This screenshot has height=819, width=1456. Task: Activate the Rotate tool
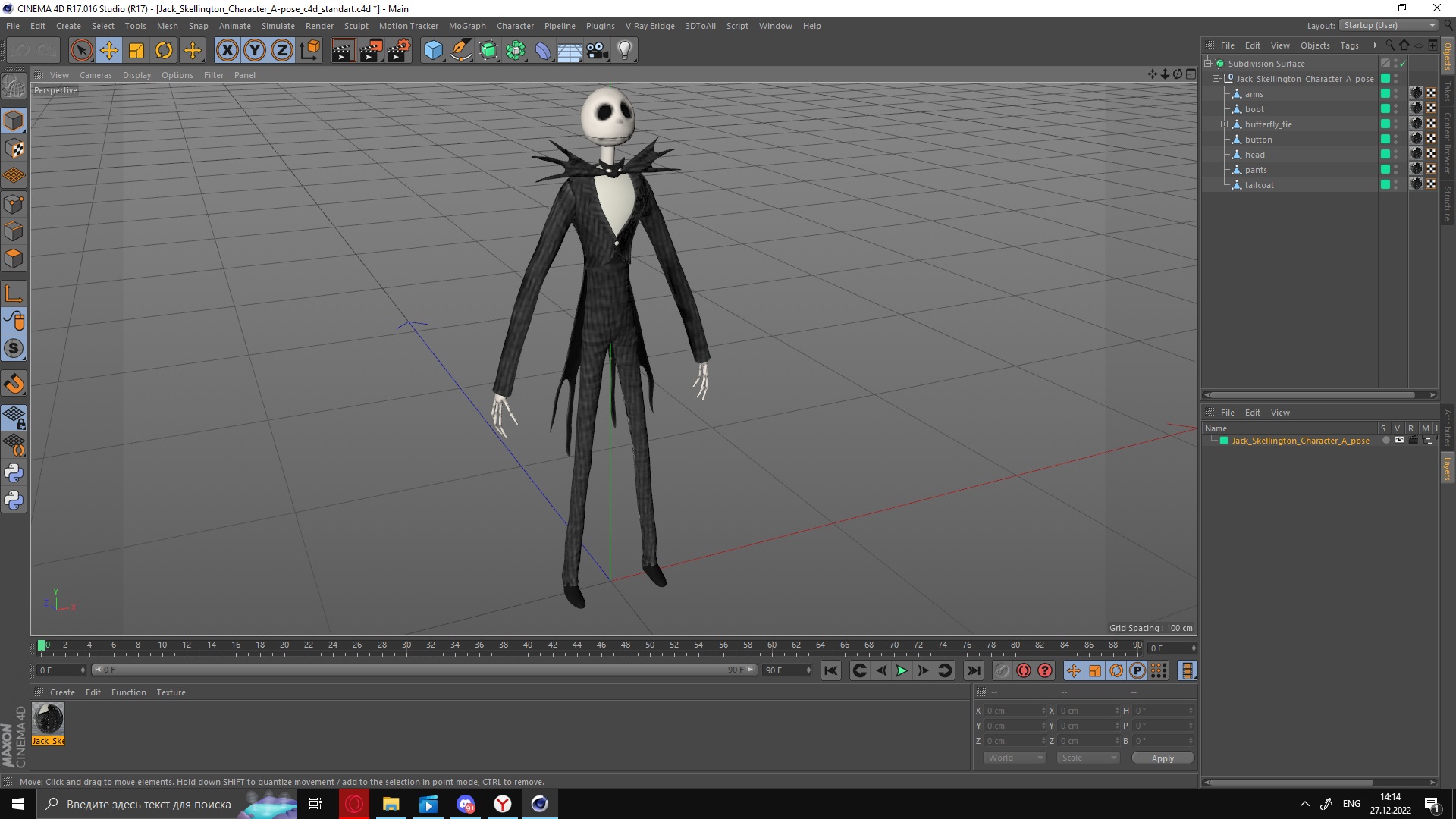coord(164,51)
